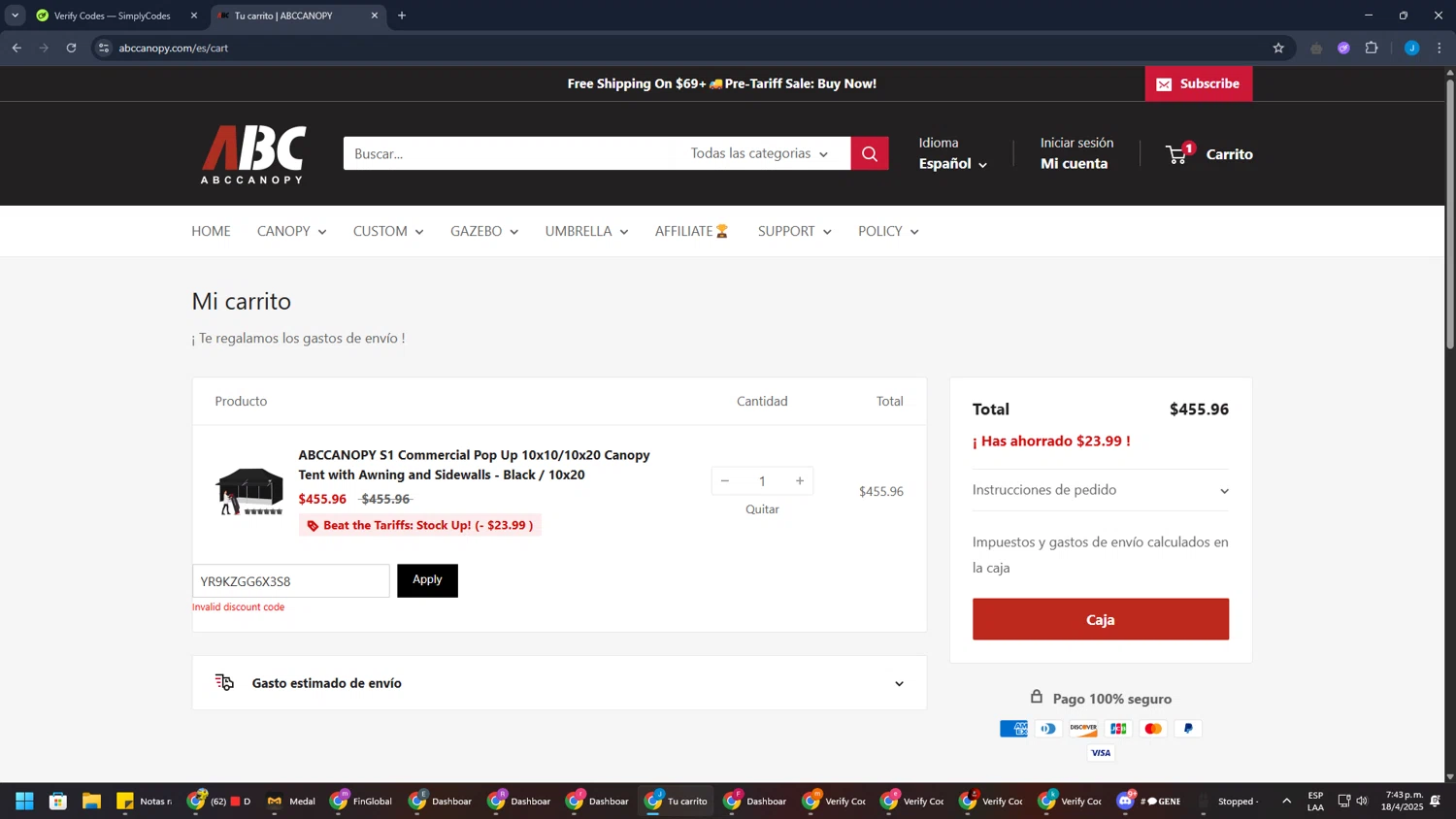The height and width of the screenshot is (819, 1456).
Task: Increase quantity with the plus button
Action: tap(800, 481)
